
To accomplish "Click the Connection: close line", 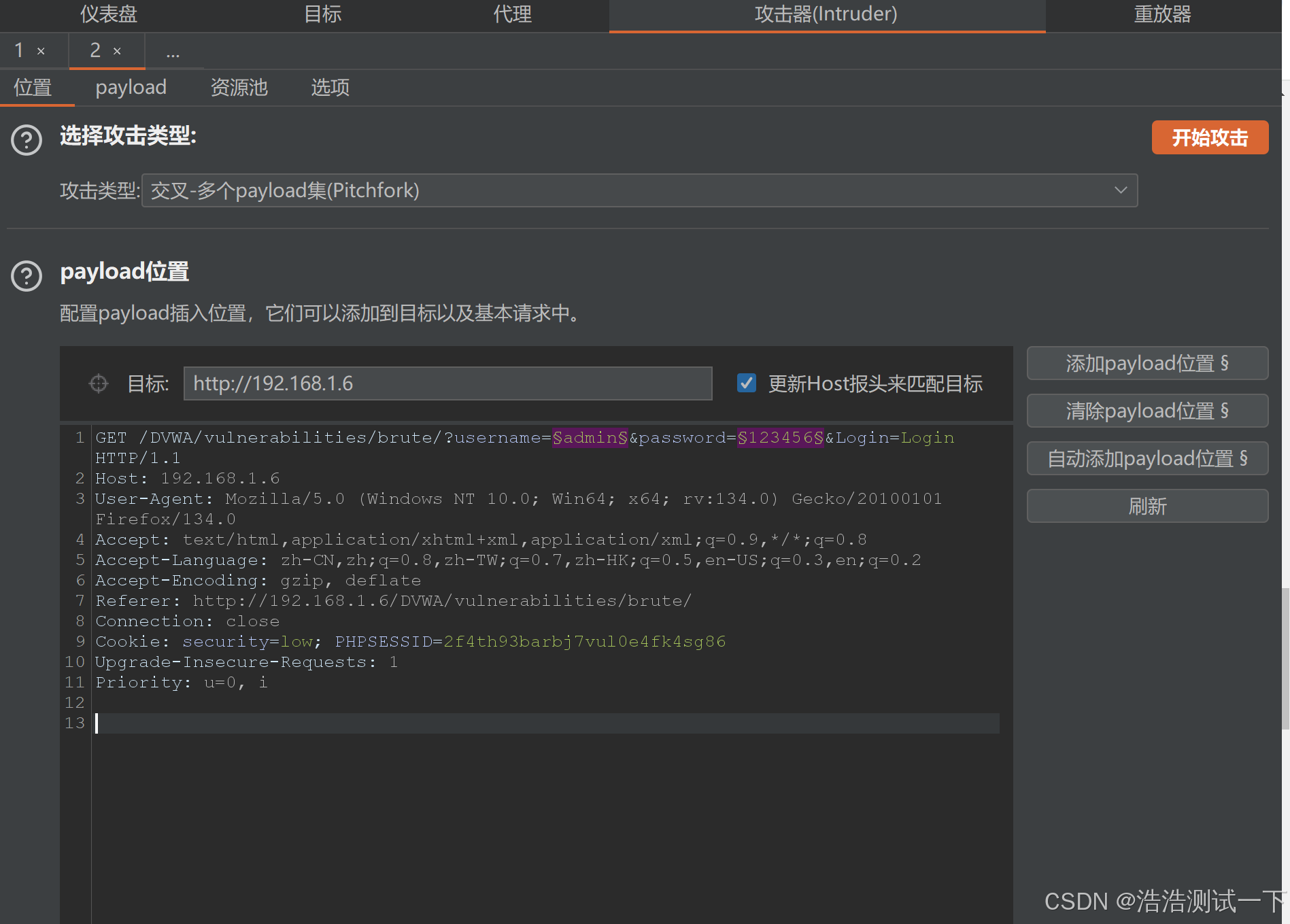I will pos(188,621).
